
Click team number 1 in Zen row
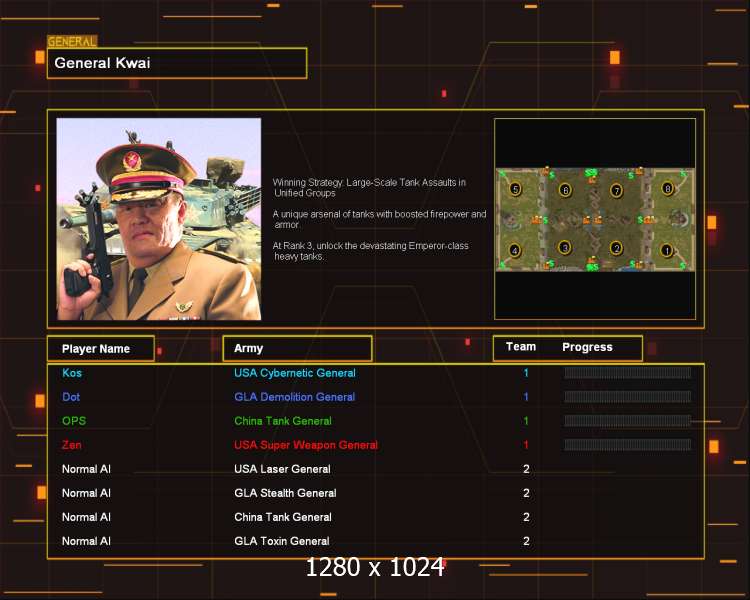tap(526, 445)
